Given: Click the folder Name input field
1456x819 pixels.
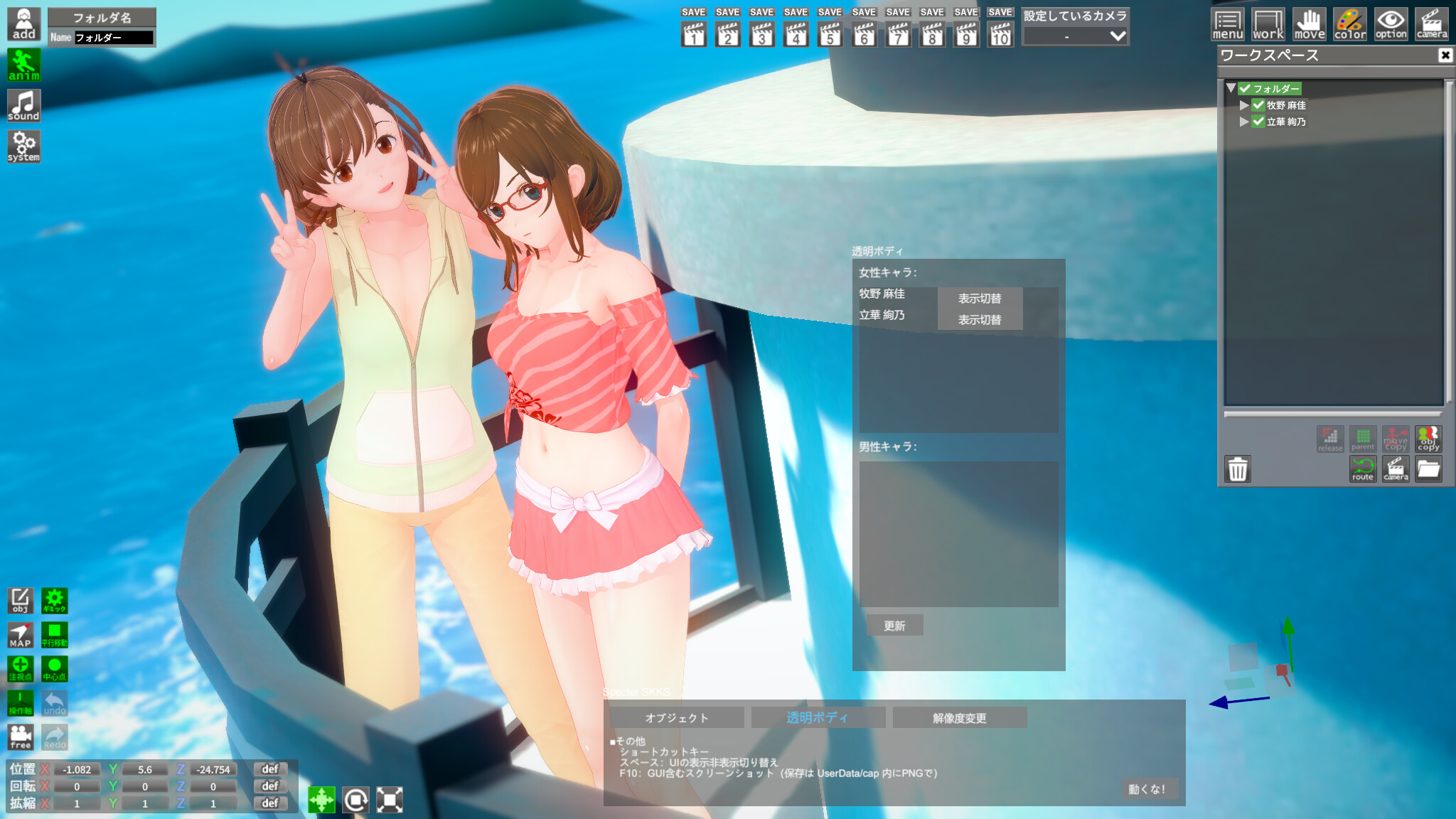Looking at the screenshot, I should pos(114,38).
